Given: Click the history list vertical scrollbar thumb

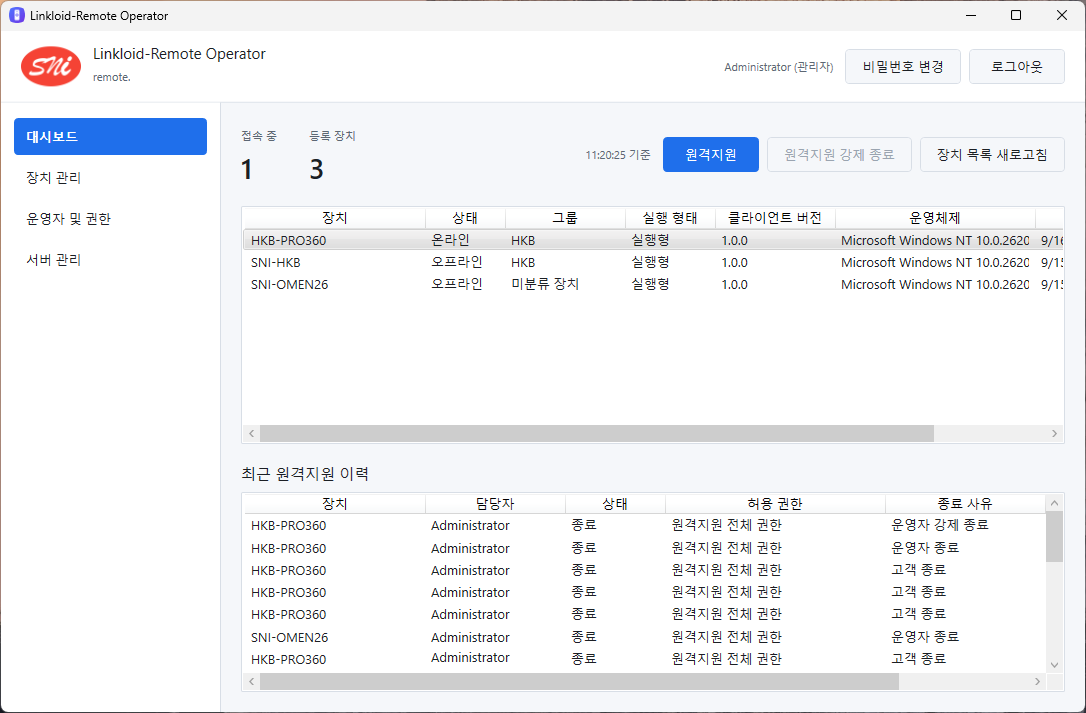Looking at the screenshot, I should (1054, 537).
